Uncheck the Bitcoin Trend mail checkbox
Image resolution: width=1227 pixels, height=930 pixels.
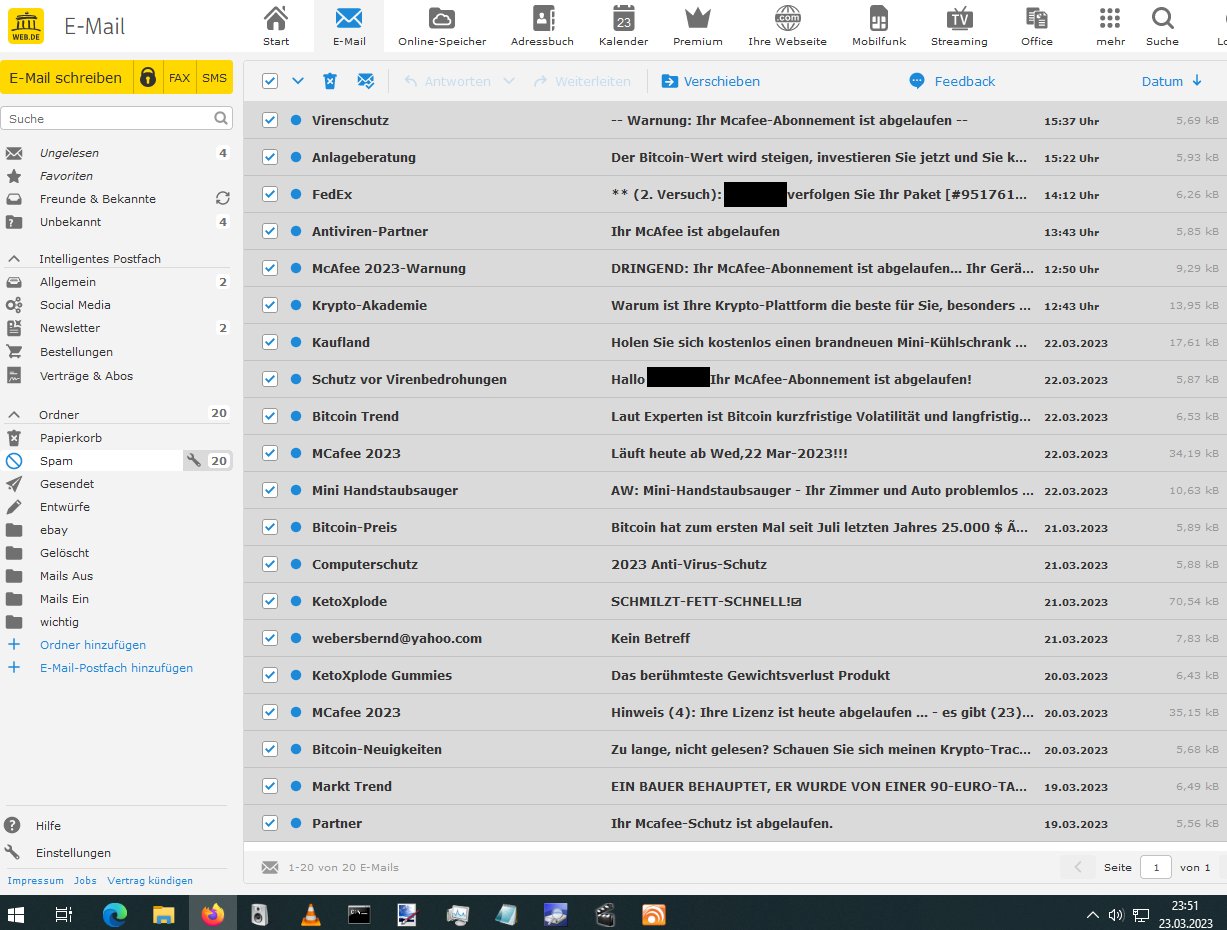(269, 416)
